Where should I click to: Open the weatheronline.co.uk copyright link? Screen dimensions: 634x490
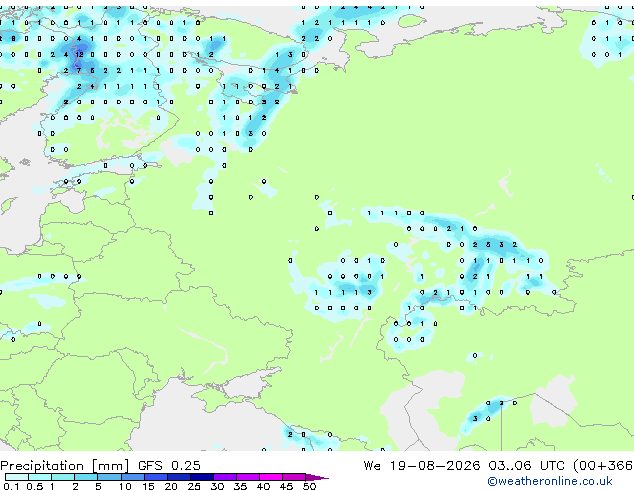(550, 481)
